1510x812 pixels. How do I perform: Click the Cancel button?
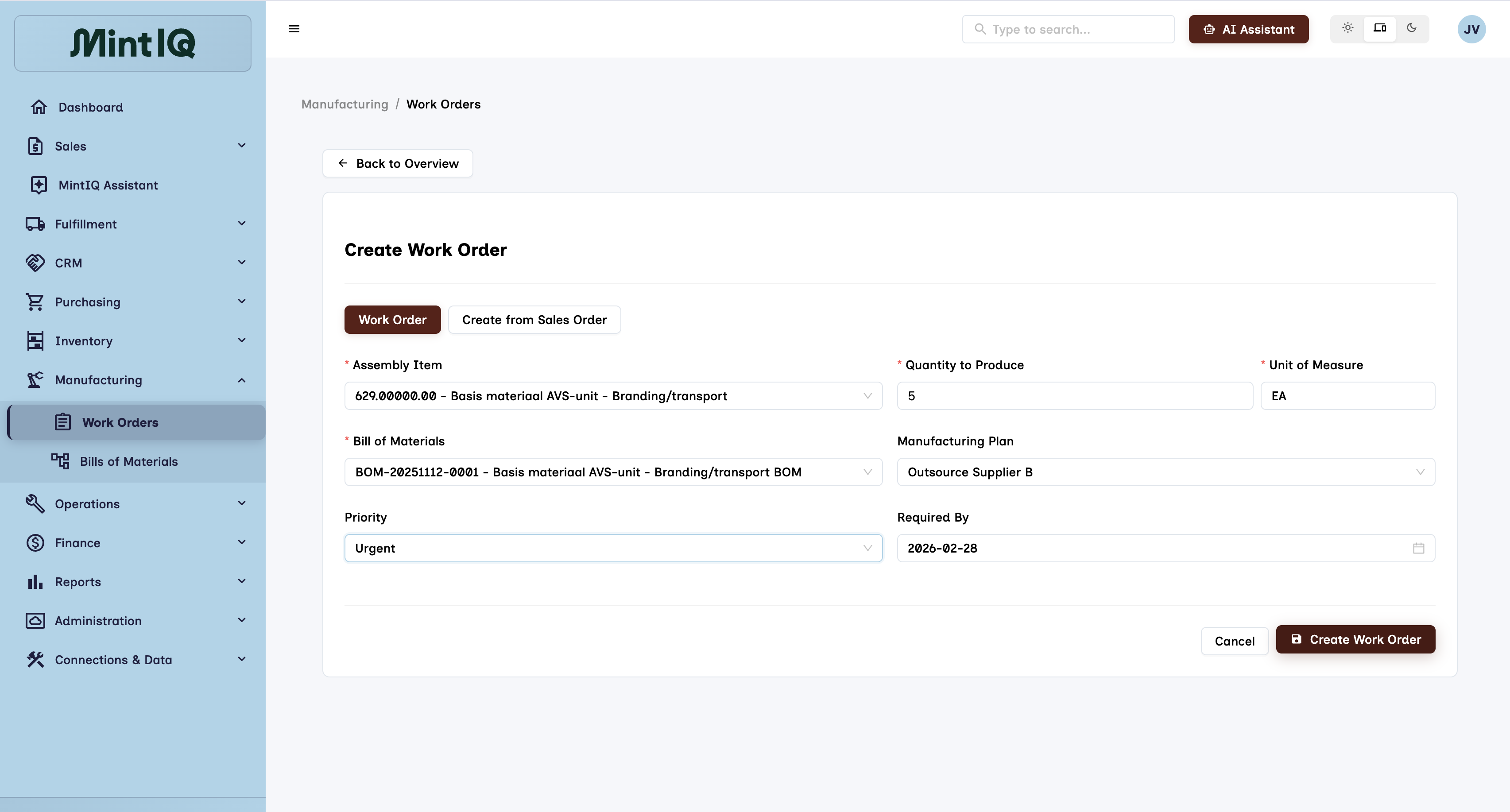pyautogui.click(x=1235, y=641)
